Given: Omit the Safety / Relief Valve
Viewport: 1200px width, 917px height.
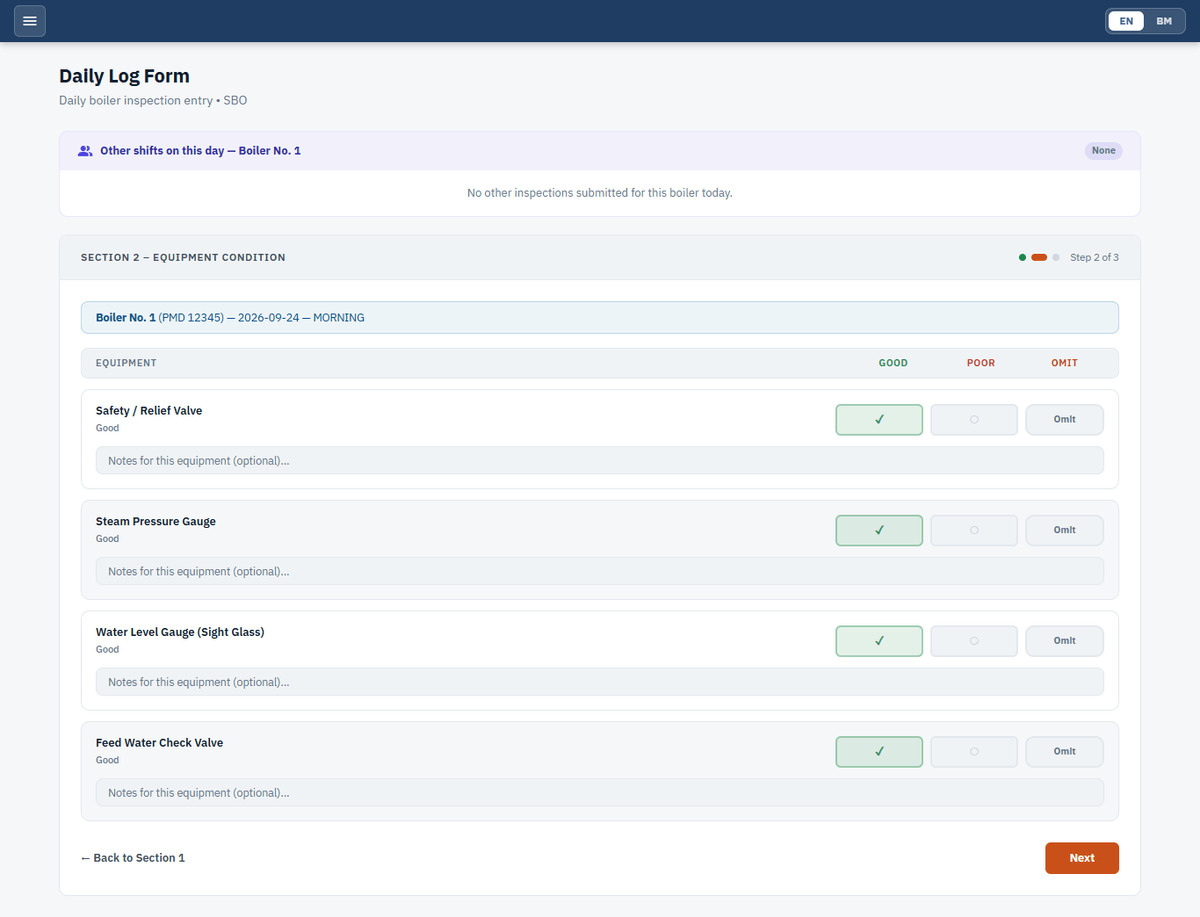Looking at the screenshot, I should click(x=1064, y=420).
